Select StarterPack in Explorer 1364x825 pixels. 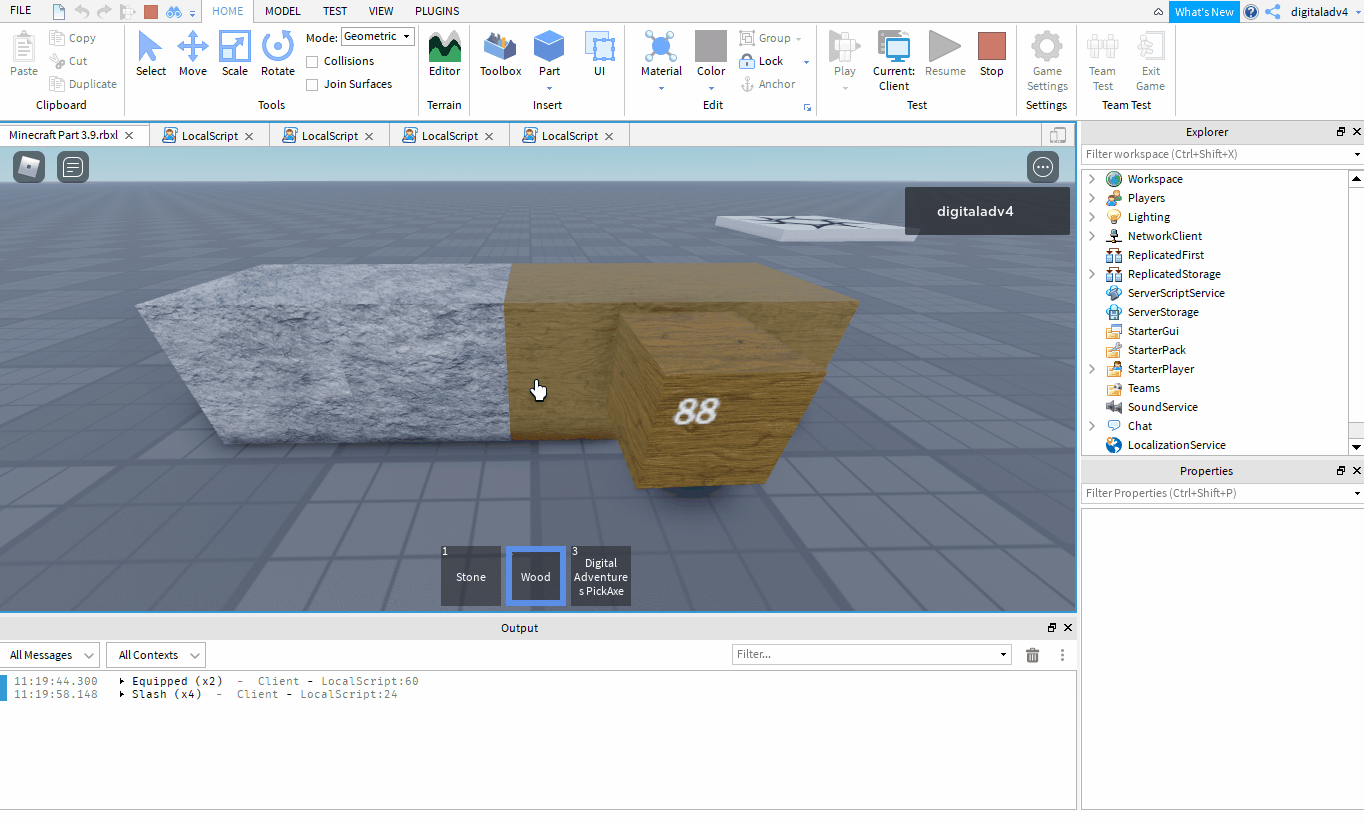tap(1156, 350)
